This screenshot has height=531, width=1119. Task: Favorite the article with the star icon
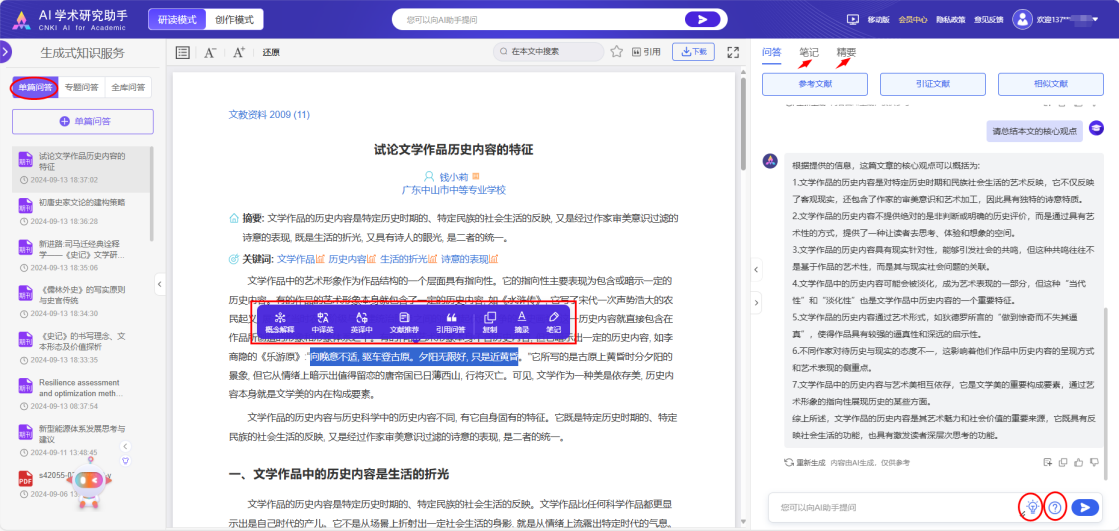tap(617, 52)
